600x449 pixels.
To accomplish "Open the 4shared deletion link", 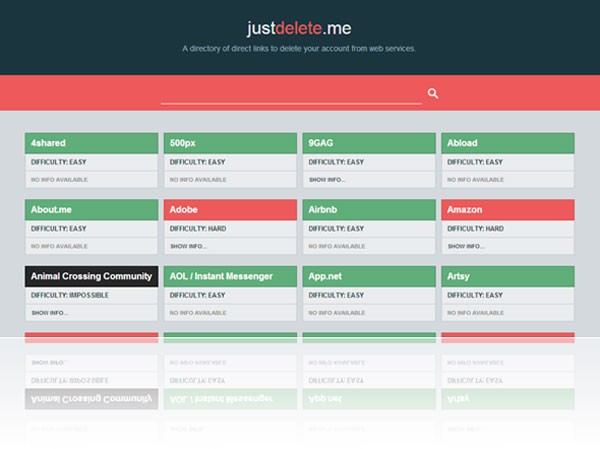I will point(91,143).
